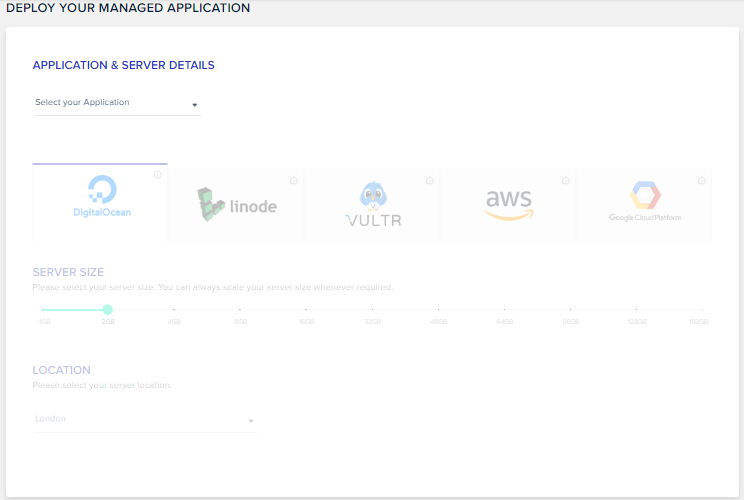744x500 pixels.
Task: Click the Select your Application dropdown arrow
Action: click(x=195, y=105)
